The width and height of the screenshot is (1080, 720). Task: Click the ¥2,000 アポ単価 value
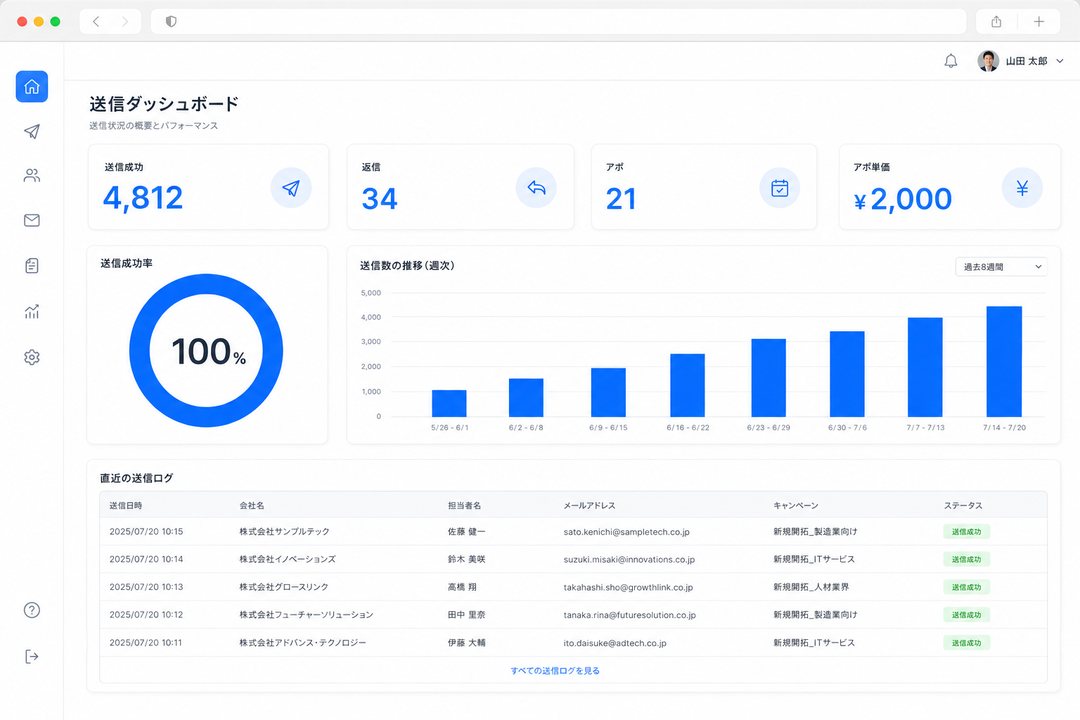click(x=902, y=199)
